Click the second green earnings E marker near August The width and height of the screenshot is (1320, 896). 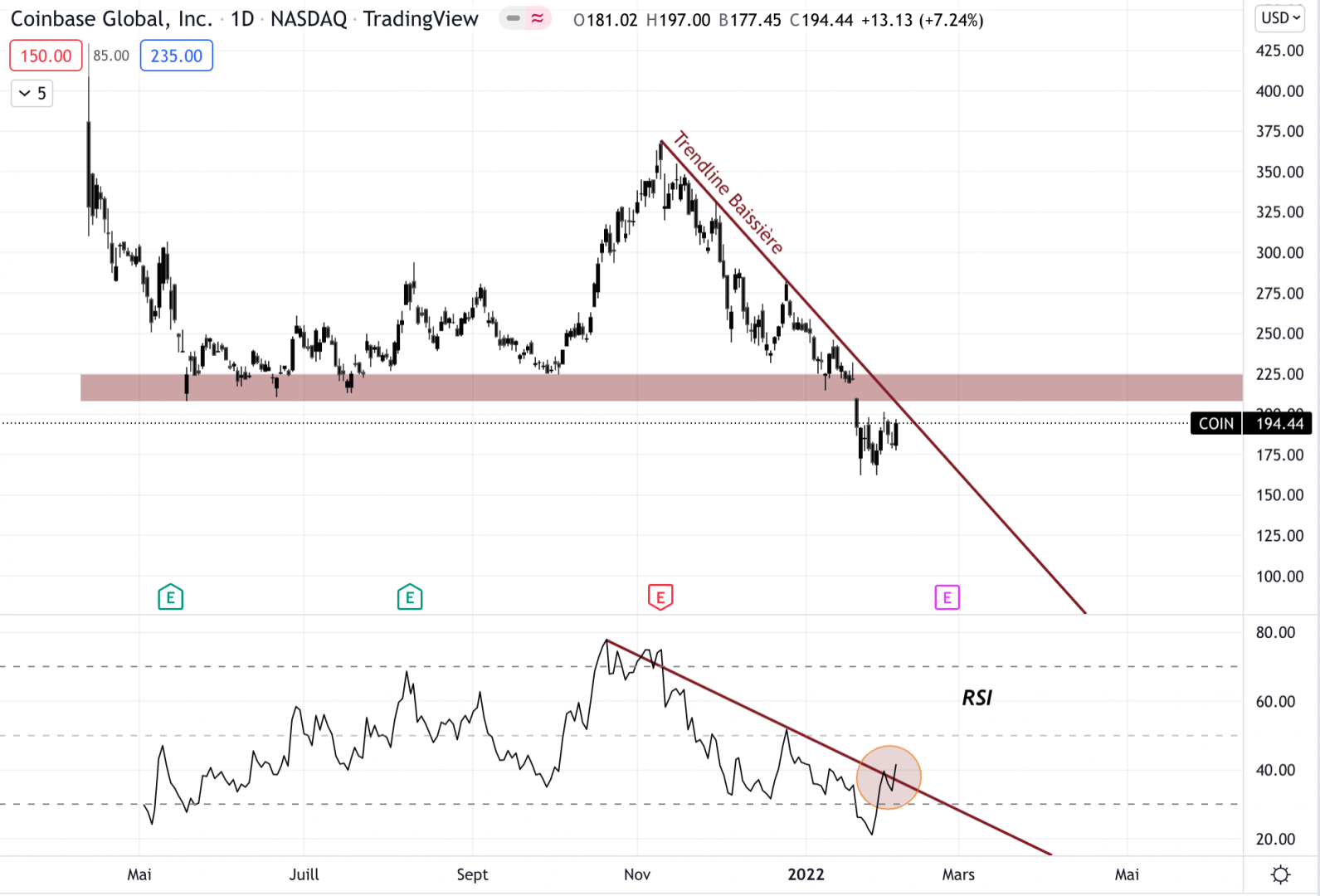410,597
